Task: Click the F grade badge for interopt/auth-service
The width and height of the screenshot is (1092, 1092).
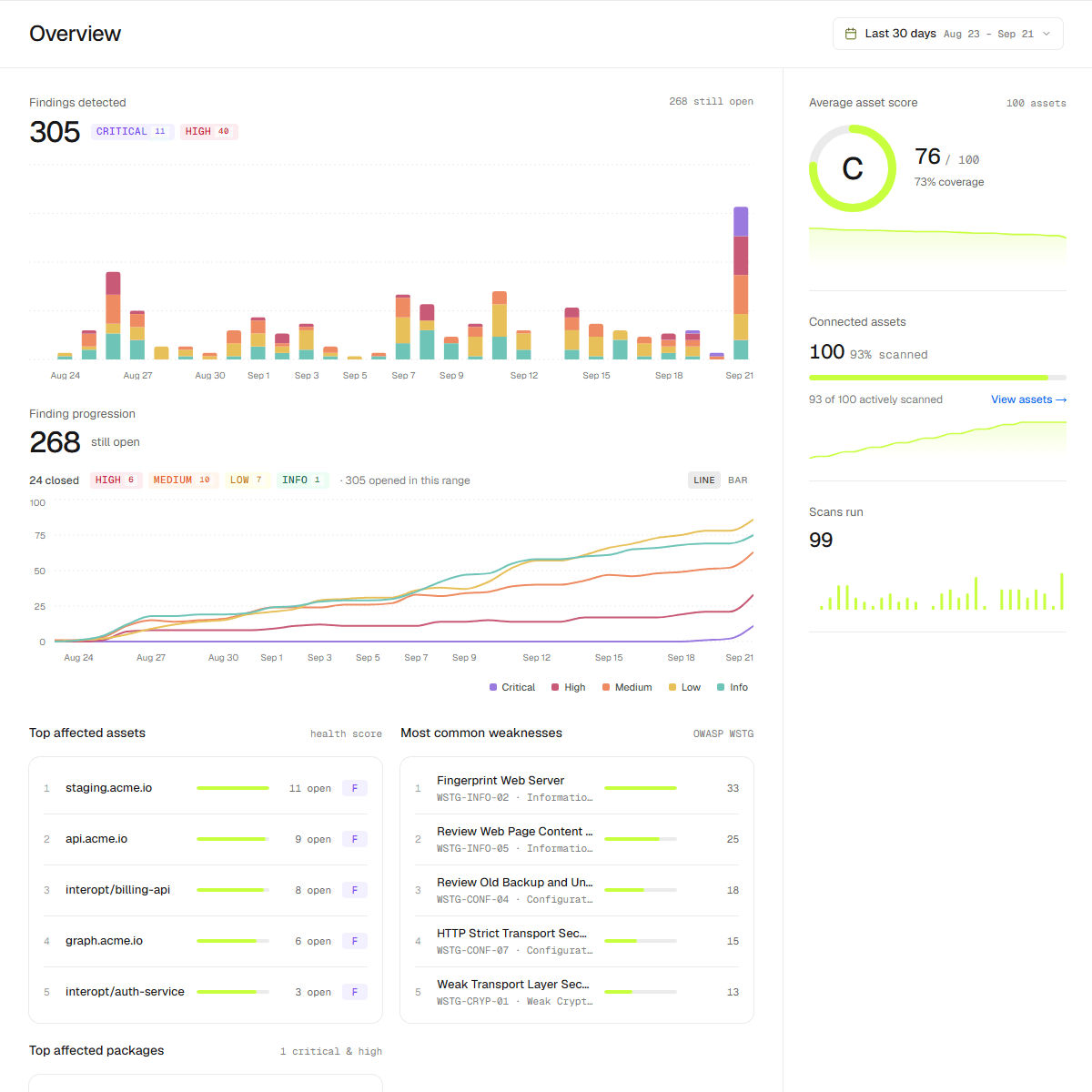Action: 355,992
